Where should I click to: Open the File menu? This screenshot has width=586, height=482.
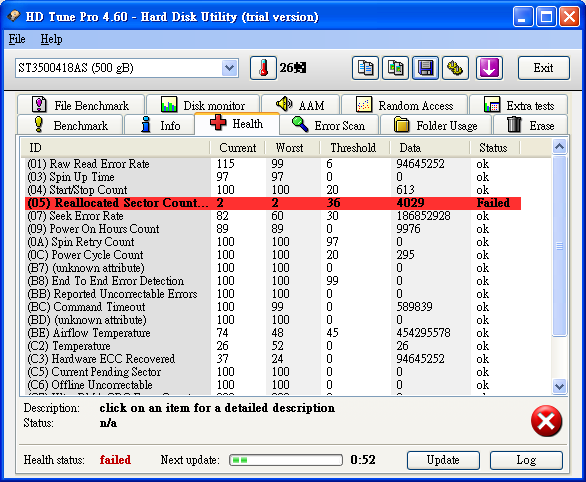[17, 39]
